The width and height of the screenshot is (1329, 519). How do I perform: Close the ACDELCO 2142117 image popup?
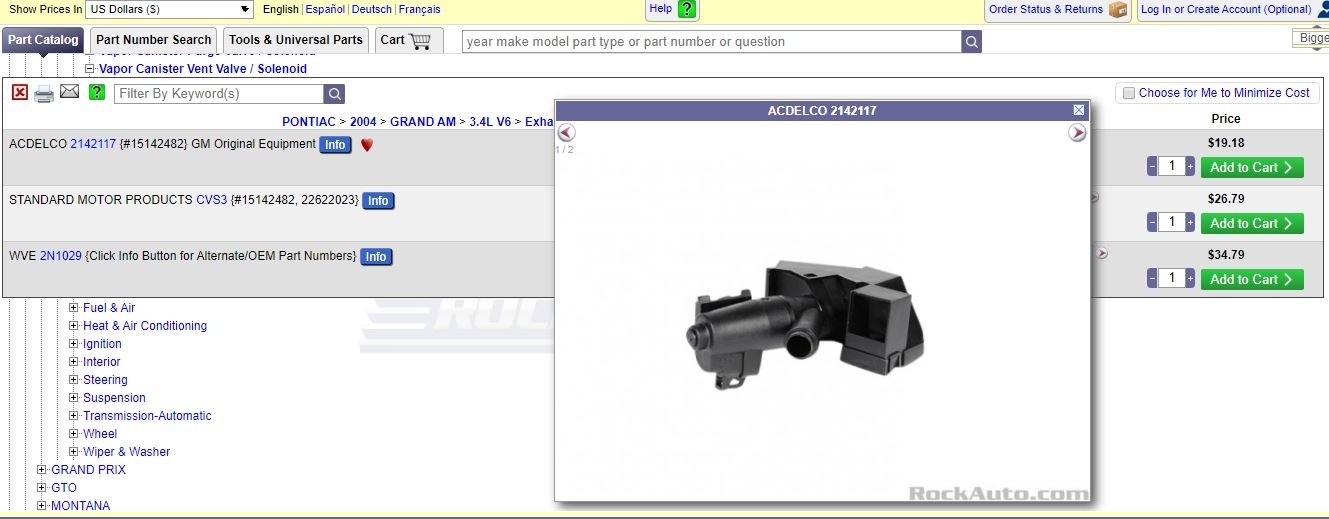pos(1078,110)
